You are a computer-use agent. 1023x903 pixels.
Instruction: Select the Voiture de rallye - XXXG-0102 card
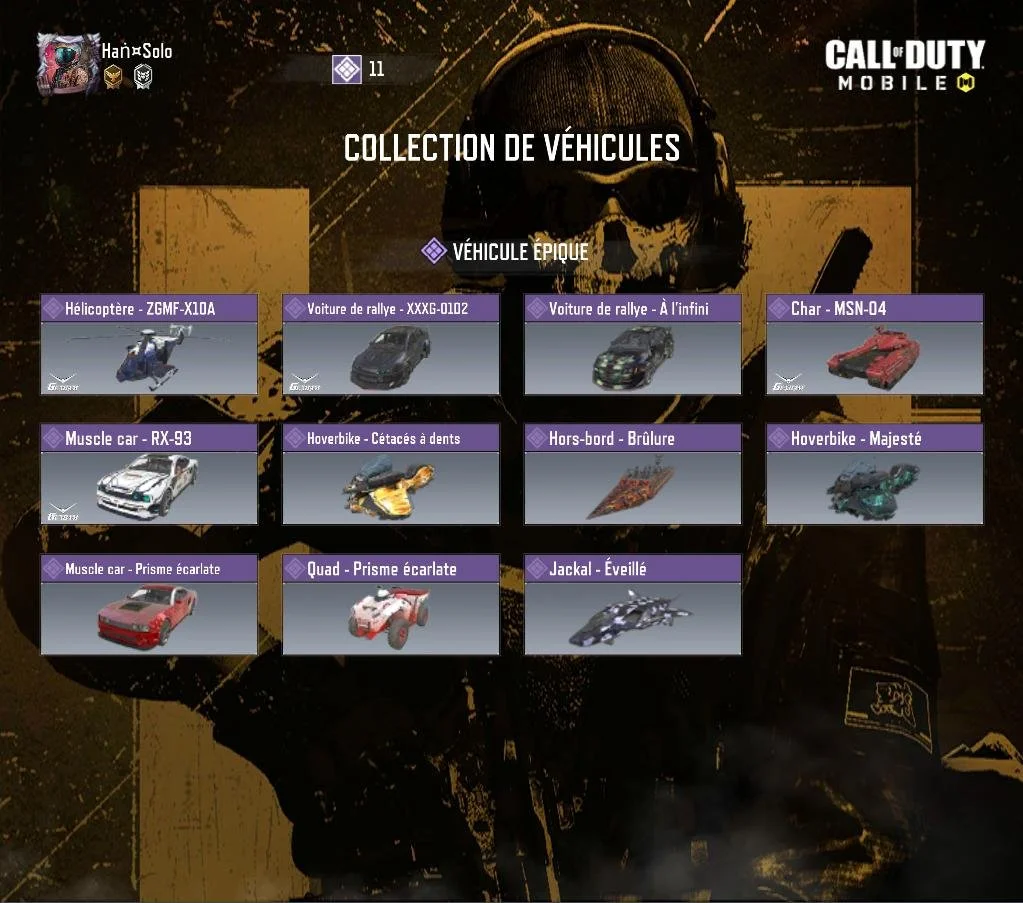tap(391, 344)
